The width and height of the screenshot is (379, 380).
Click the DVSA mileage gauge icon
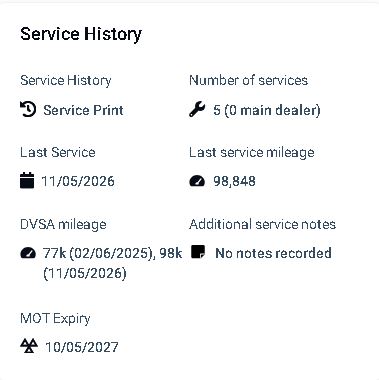28,253
